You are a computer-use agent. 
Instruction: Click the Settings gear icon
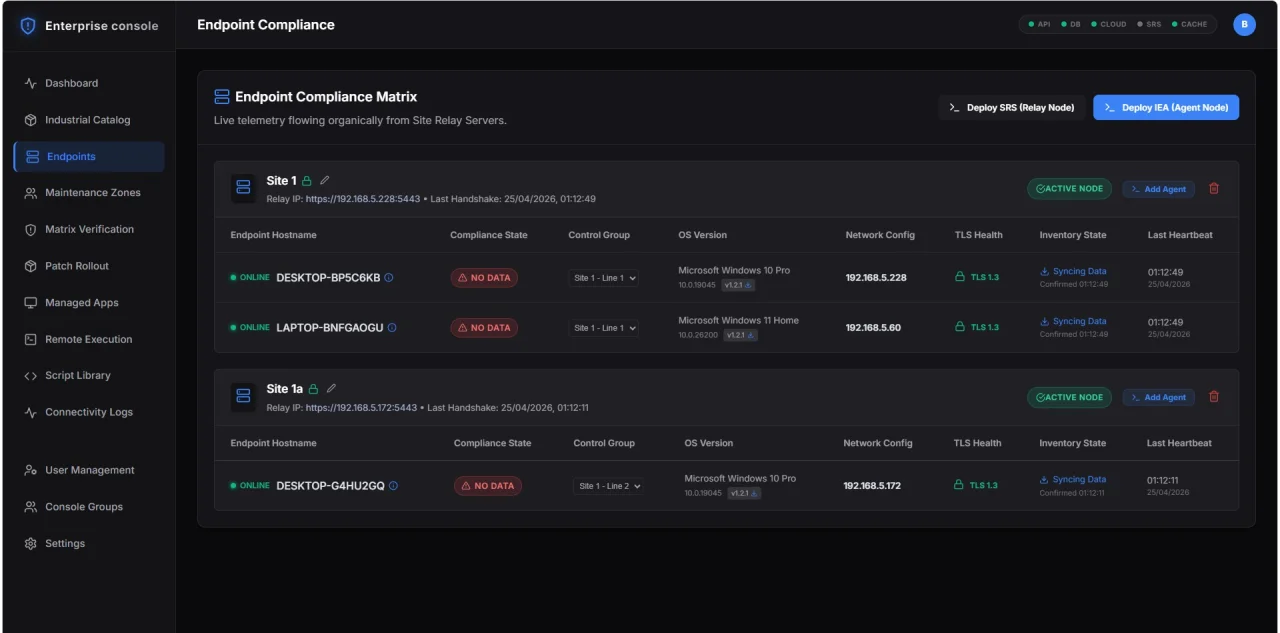click(30, 544)
